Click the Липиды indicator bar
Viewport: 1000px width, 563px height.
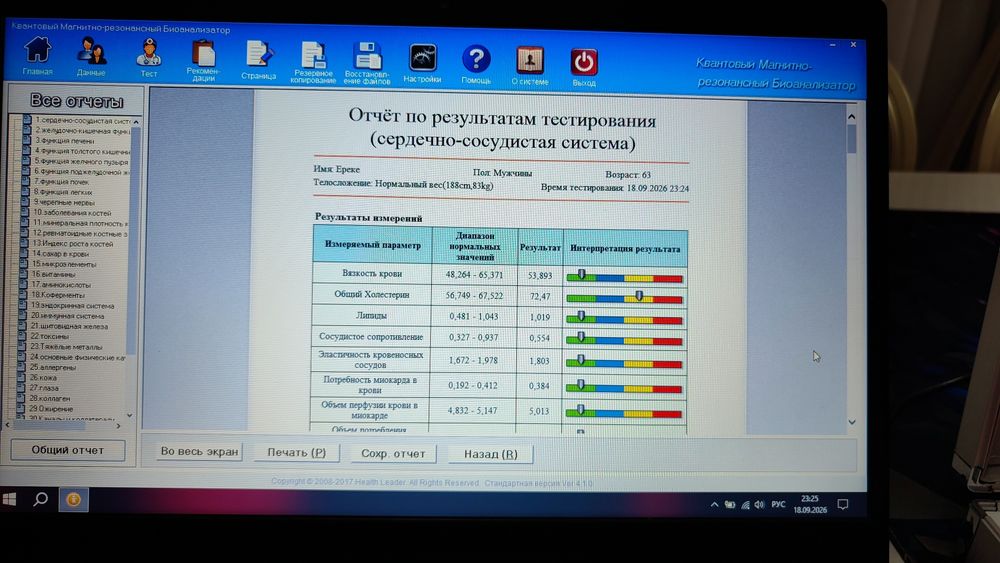pos(624,319)
